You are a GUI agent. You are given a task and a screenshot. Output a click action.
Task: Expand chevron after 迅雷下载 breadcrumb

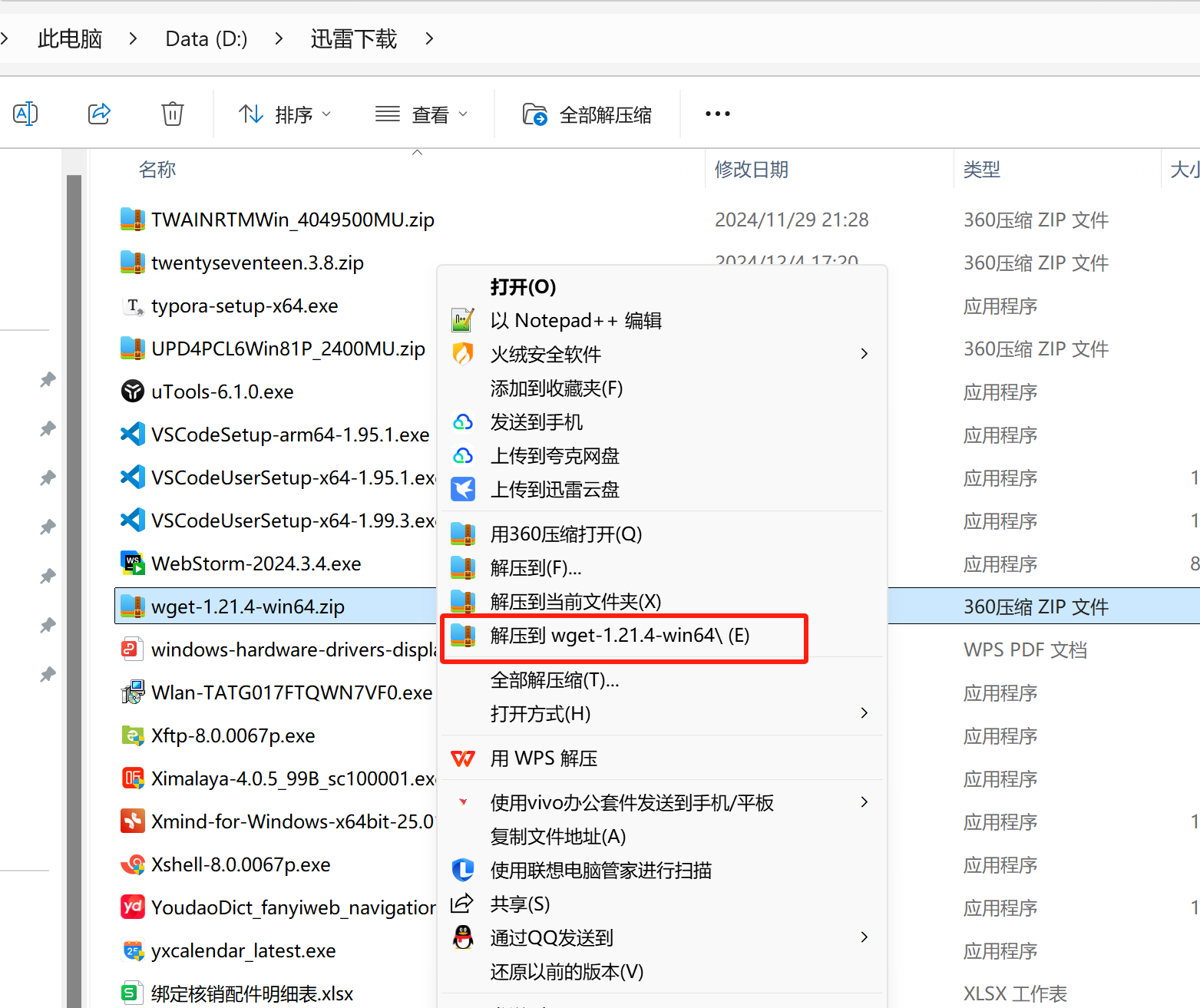click(x=429, y=38)
